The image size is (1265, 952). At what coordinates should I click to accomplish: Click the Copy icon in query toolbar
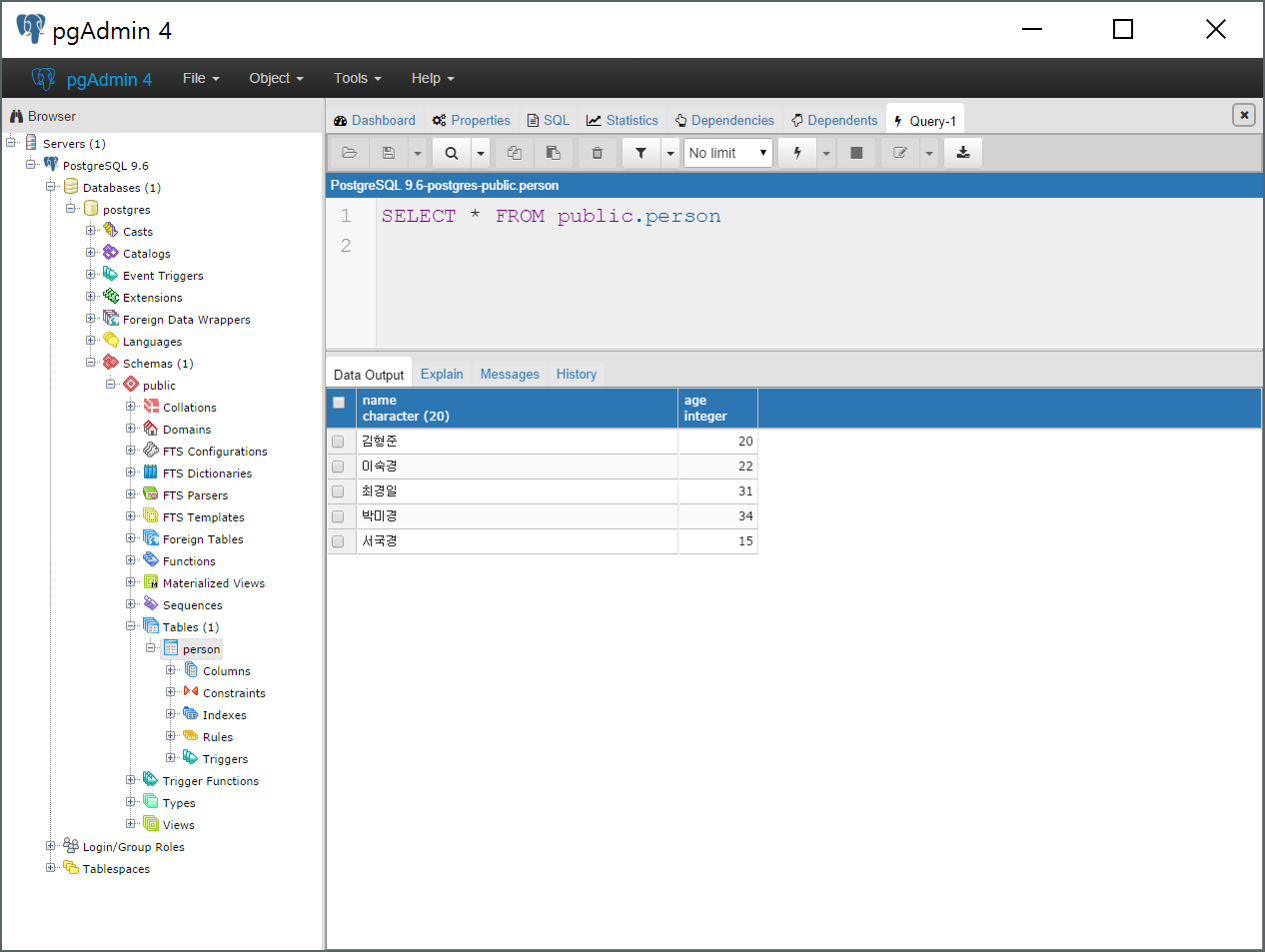click(x=514, y=153)
